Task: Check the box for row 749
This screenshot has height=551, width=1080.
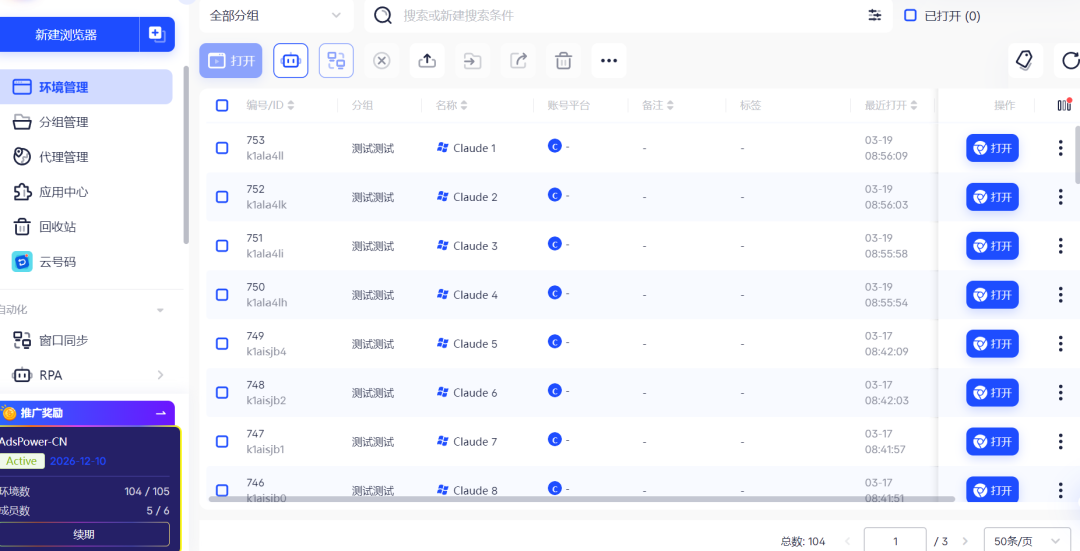Action: point(222,344)
